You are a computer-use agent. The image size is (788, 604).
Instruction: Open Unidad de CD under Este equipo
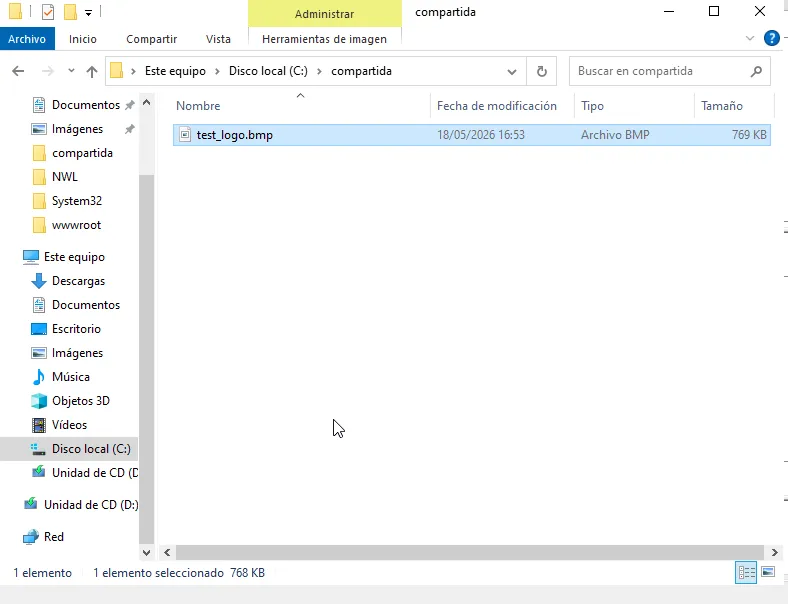pyautogui.click(x=95, y=473)
